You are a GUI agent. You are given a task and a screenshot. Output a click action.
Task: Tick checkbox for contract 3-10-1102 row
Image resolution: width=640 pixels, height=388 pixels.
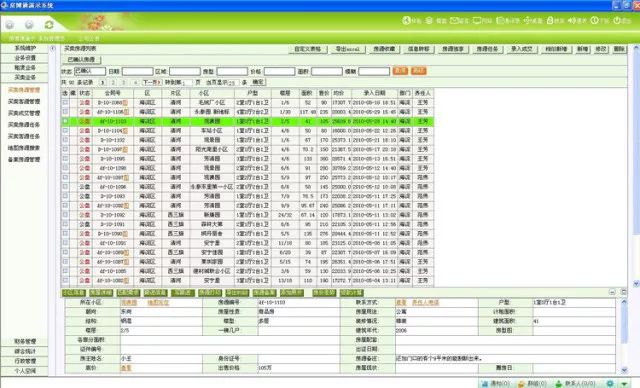point(65,140)
